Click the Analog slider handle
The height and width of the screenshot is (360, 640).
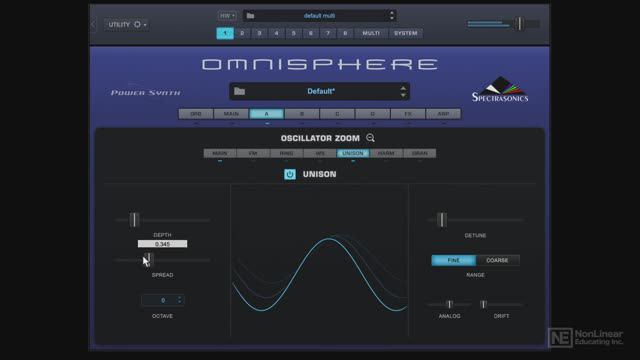(x=449, y=304)
